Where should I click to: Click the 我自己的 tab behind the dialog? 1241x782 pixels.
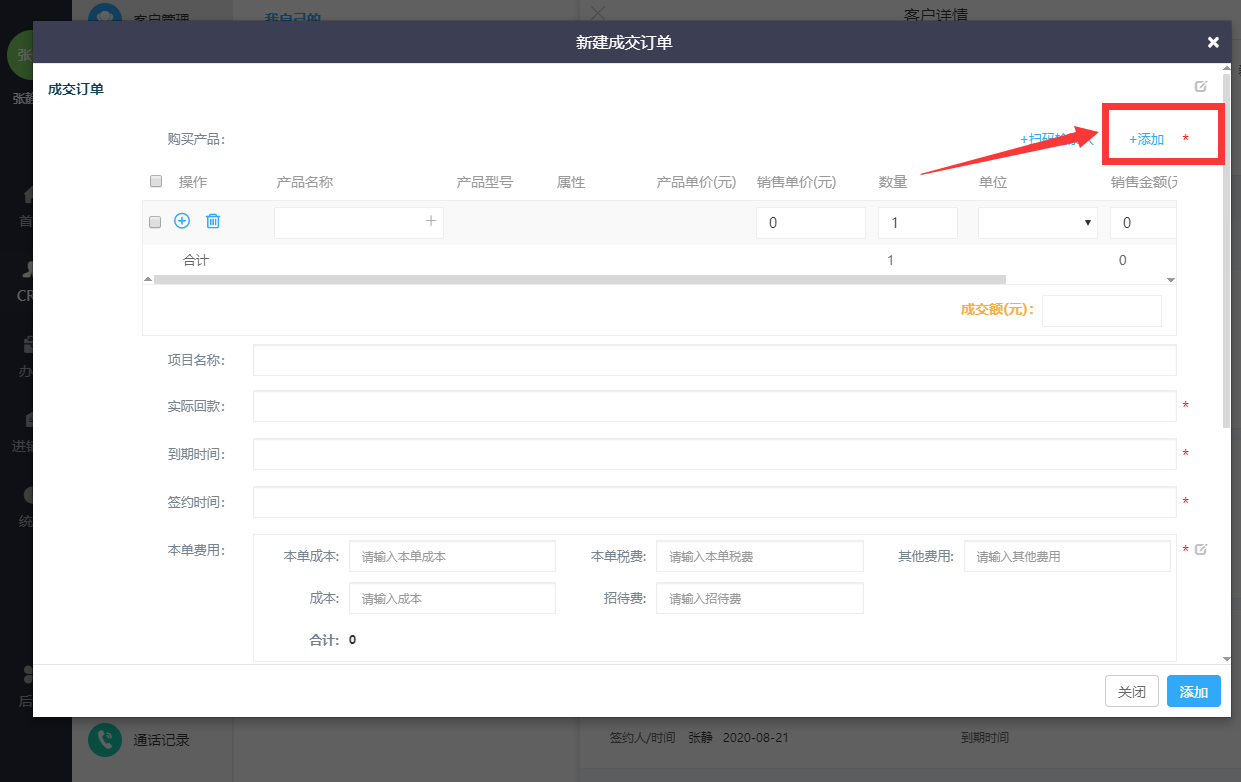coord(292,17)
